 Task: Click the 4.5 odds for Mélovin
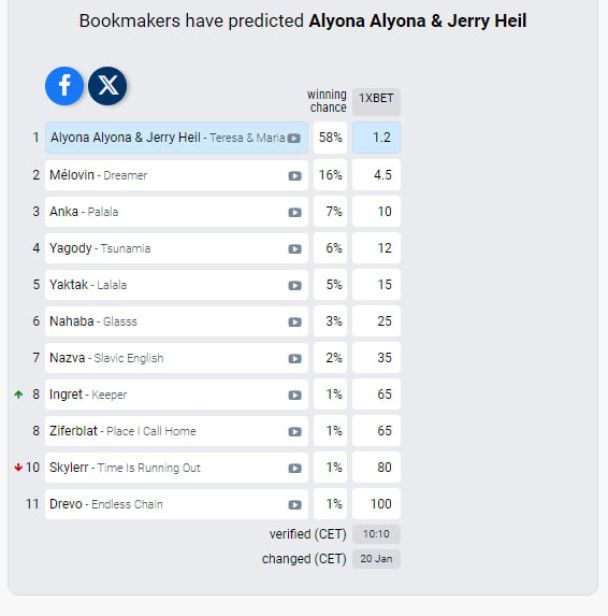click(376, 175)
